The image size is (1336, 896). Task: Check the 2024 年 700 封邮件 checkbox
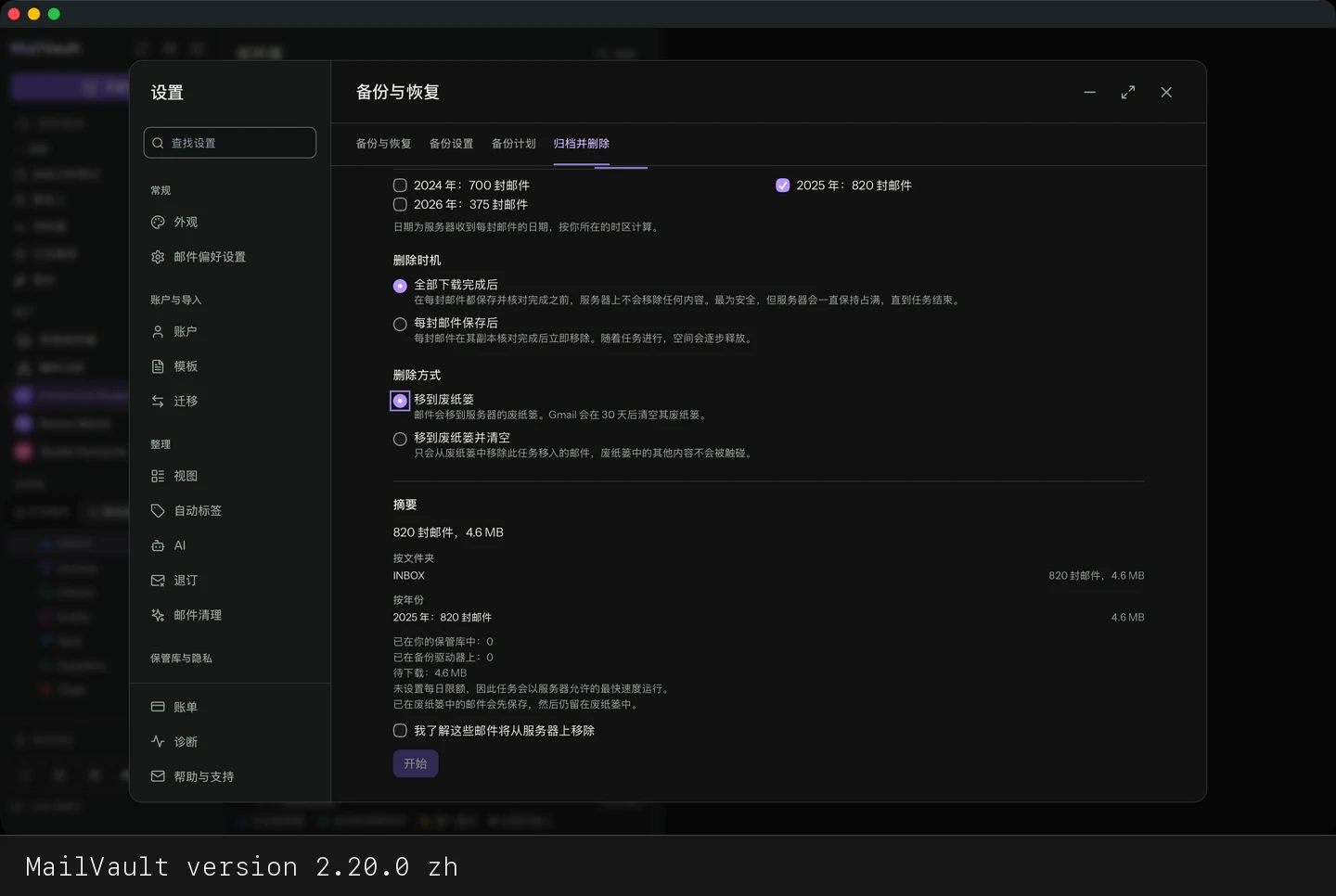point(400,186)
